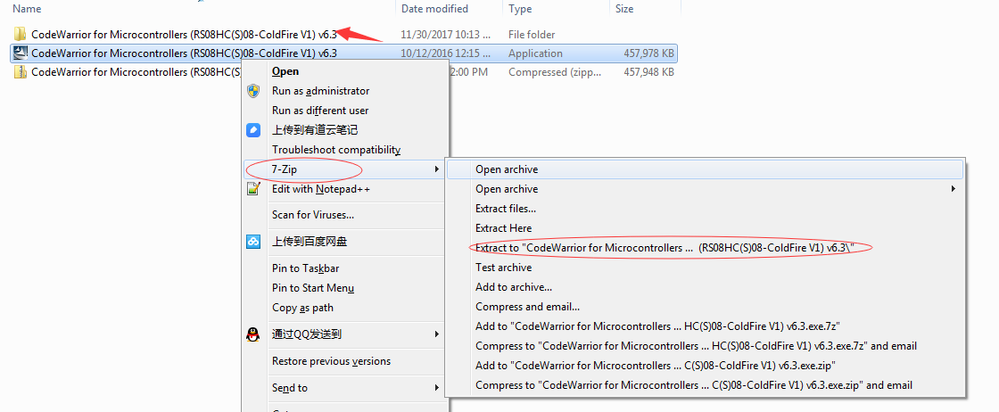
Task: Expand the Send to submenu arrow
Action: coord(436,388)
